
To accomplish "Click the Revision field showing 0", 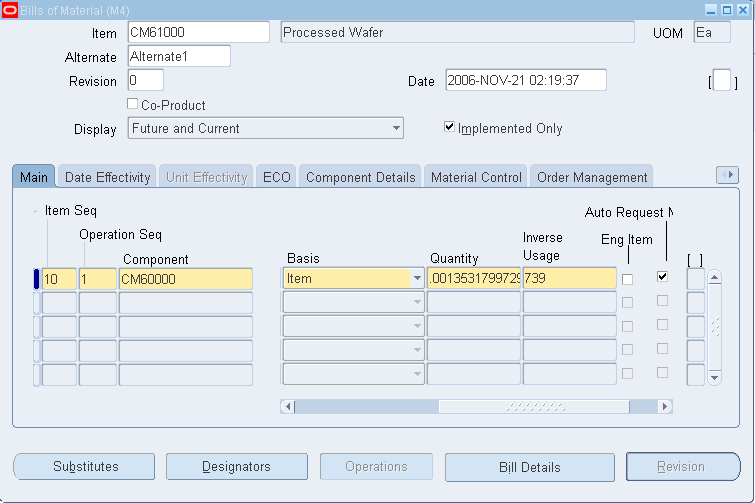I will coord(146,80).
